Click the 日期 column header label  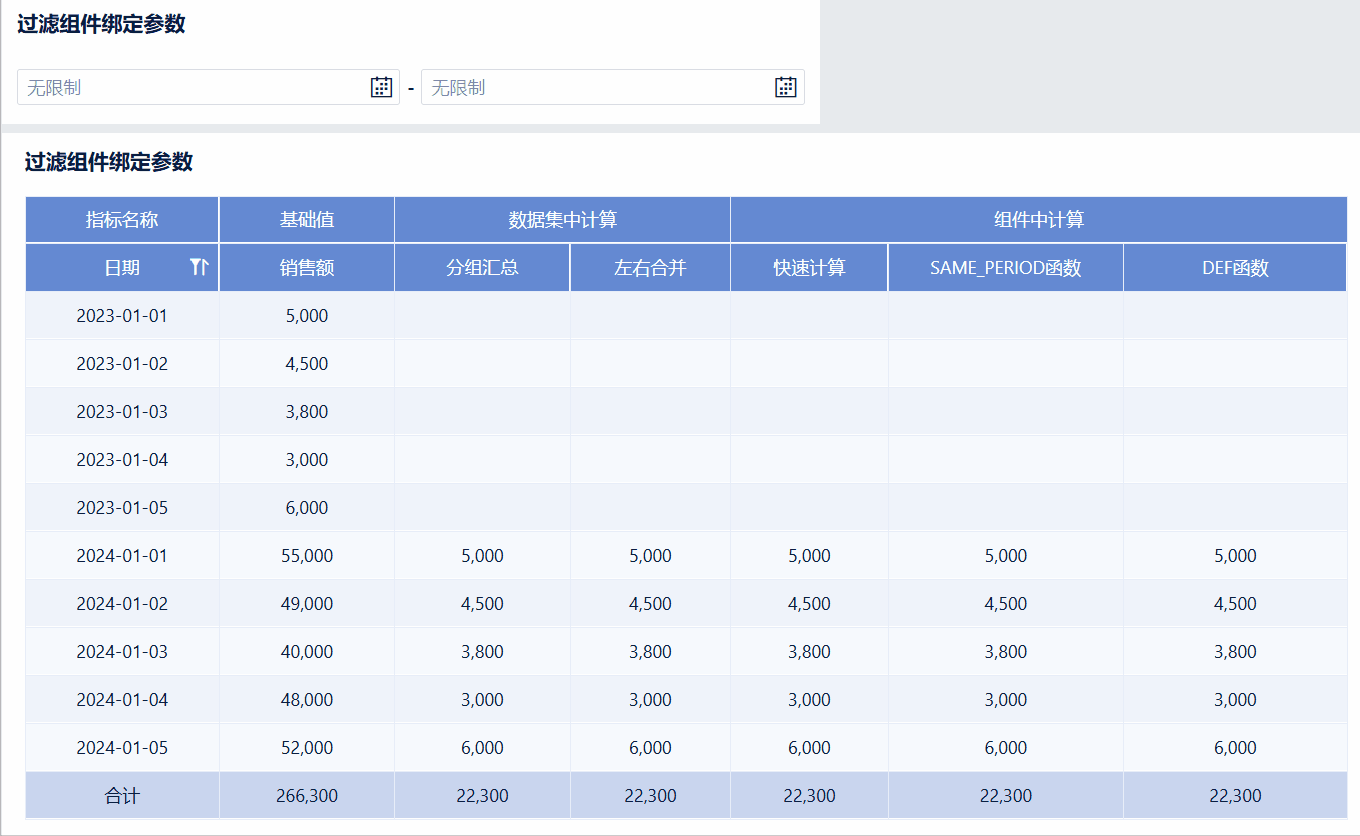tap(122, 268)
